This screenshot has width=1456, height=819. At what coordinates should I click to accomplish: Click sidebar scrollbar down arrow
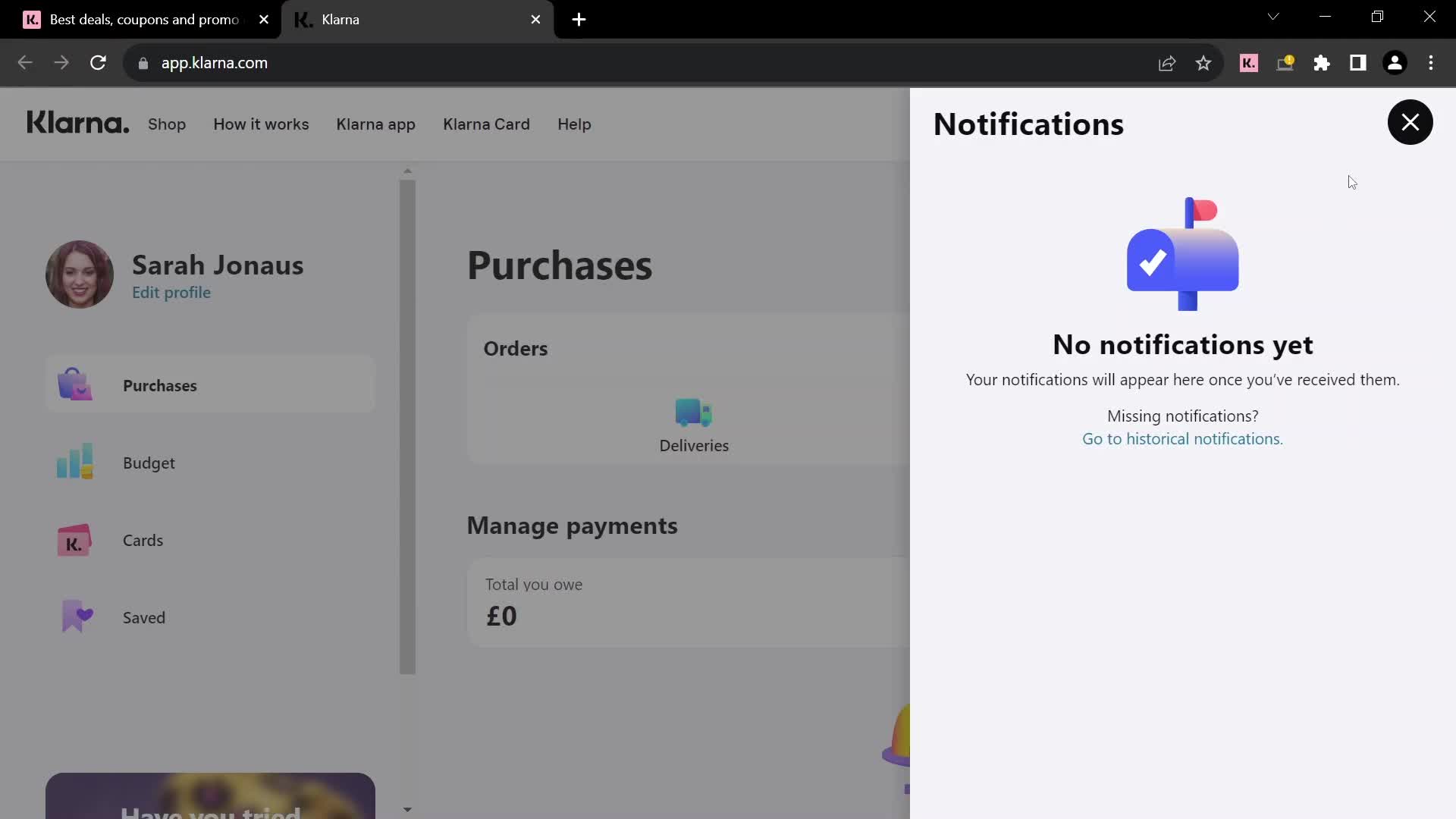pos(407,810)
